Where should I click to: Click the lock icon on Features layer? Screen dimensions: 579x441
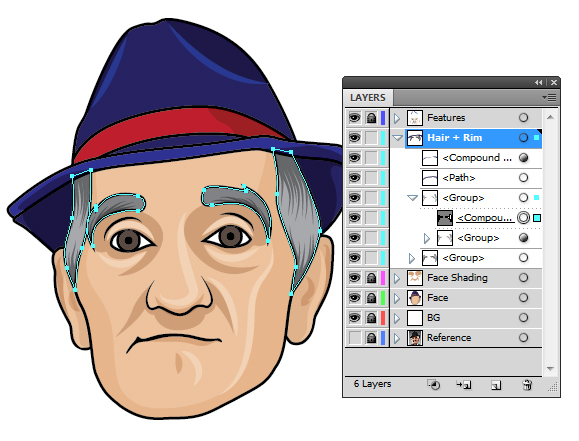pyautogui.click(x=371, y=118)
